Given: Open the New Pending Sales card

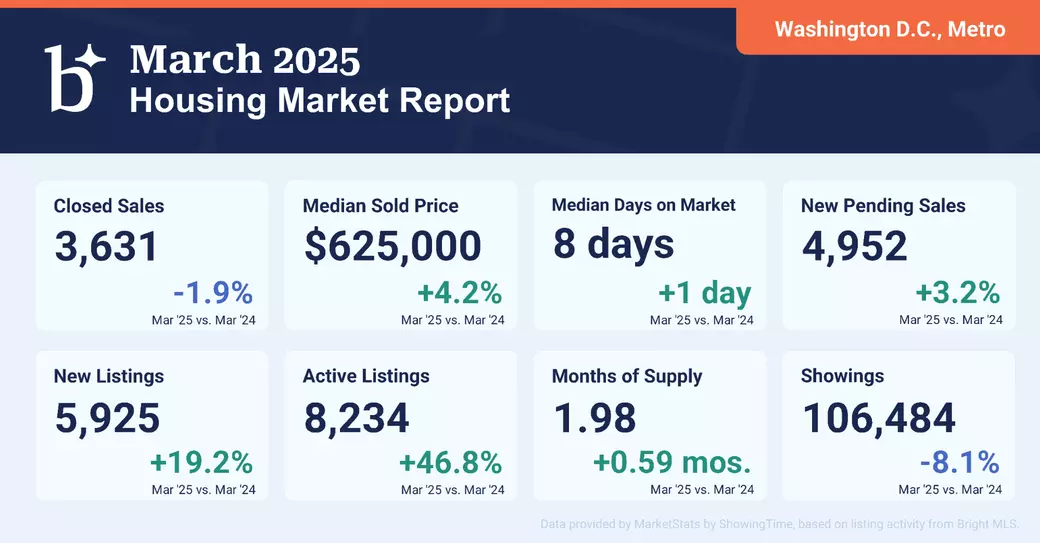Looking at the screenshot, I should (x=899, y=255).
